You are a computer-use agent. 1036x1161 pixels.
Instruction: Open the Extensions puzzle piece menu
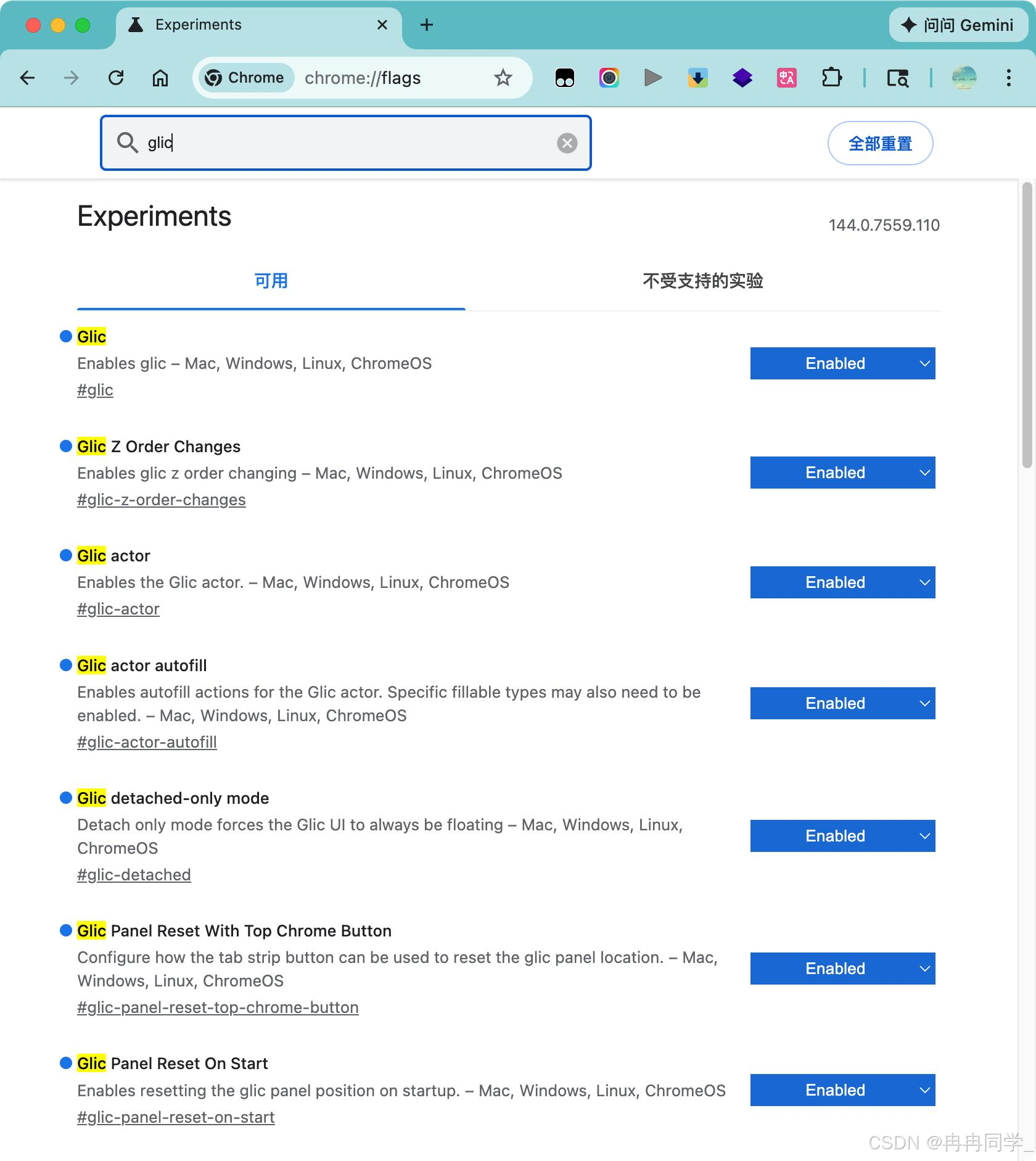[831, 78]
